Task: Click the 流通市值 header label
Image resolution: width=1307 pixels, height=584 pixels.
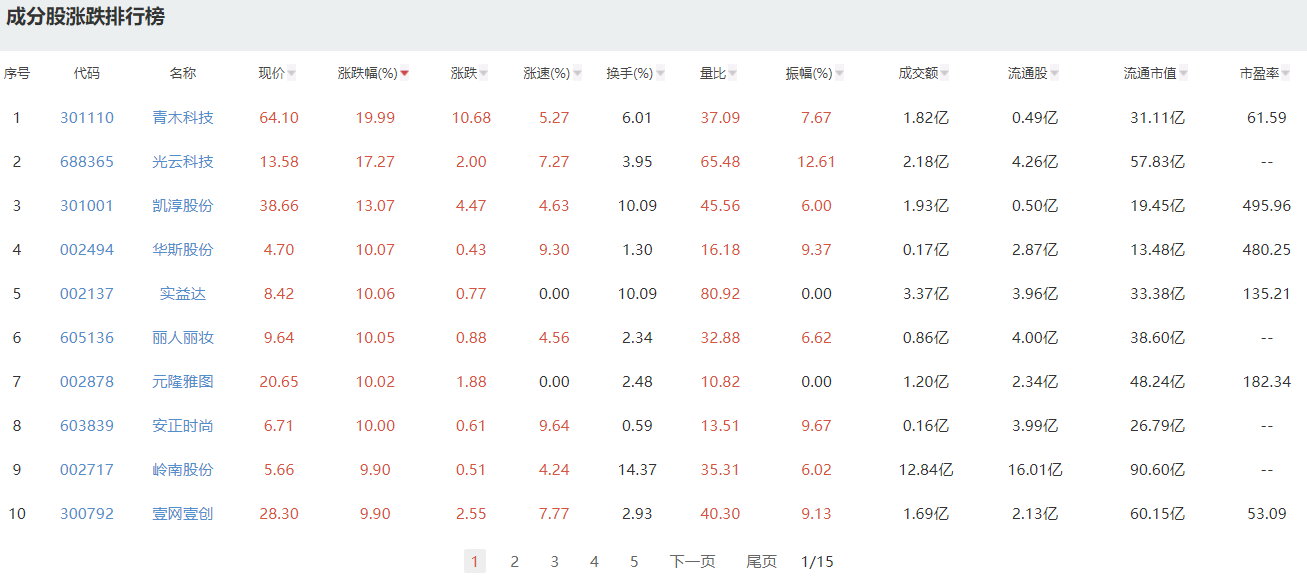Action: pyautogui.click(x=1150, y=73)
